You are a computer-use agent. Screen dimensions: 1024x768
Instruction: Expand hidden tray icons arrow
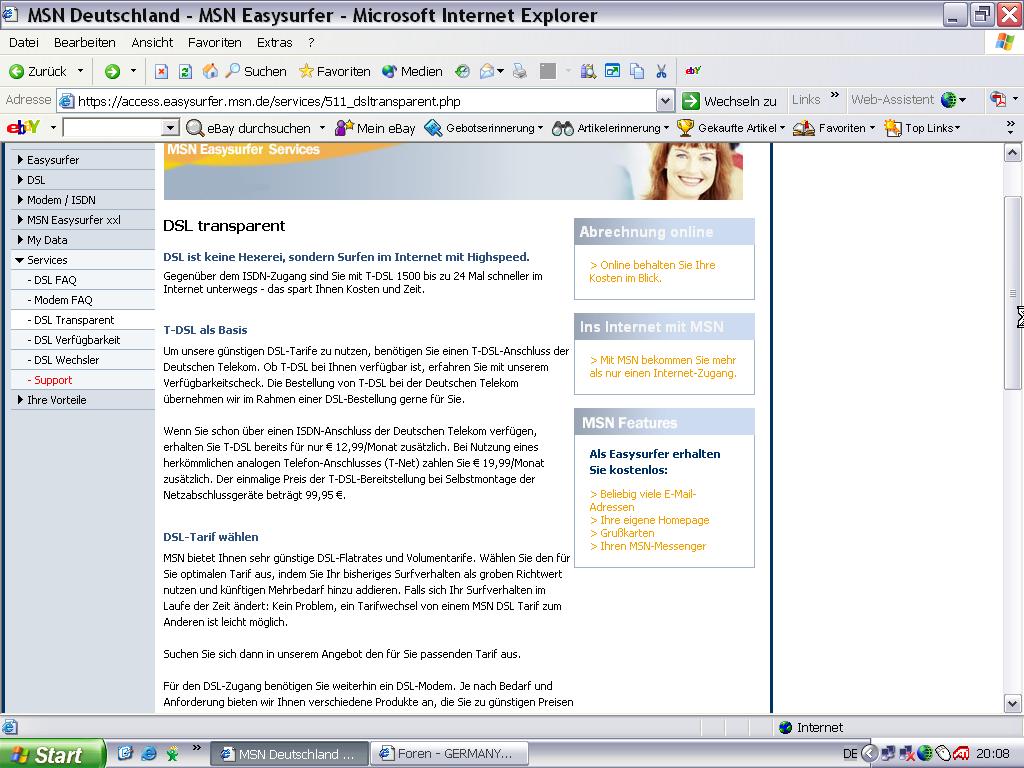pos(869,754)
